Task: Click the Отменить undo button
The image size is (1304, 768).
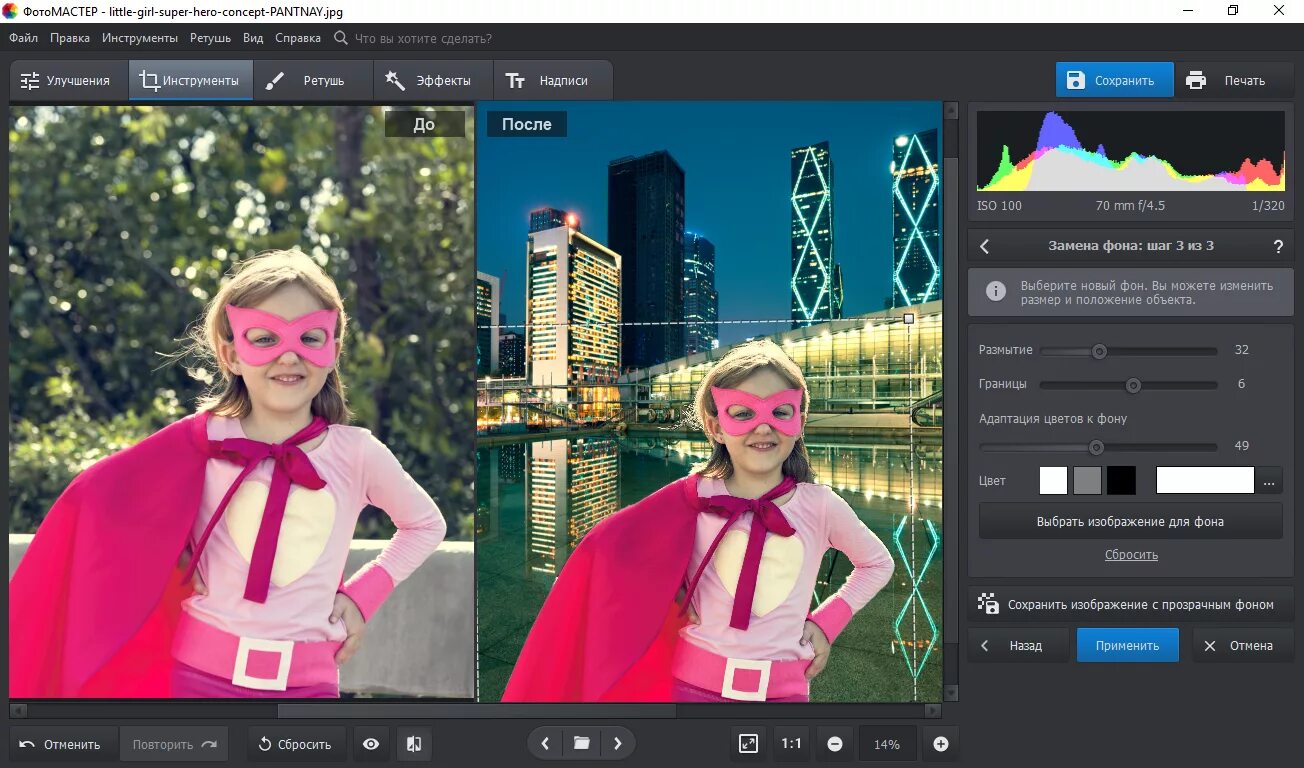Action: pos(63,744)
